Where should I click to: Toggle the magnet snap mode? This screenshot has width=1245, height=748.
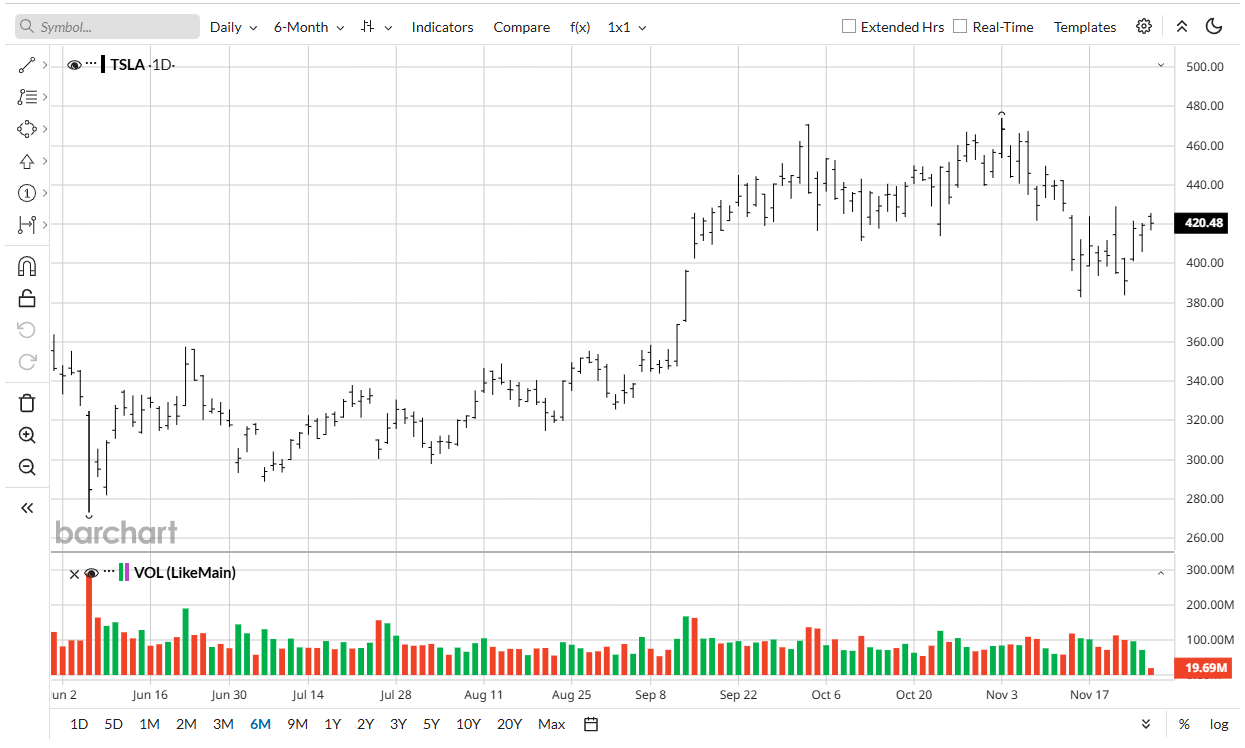[27, 266]
